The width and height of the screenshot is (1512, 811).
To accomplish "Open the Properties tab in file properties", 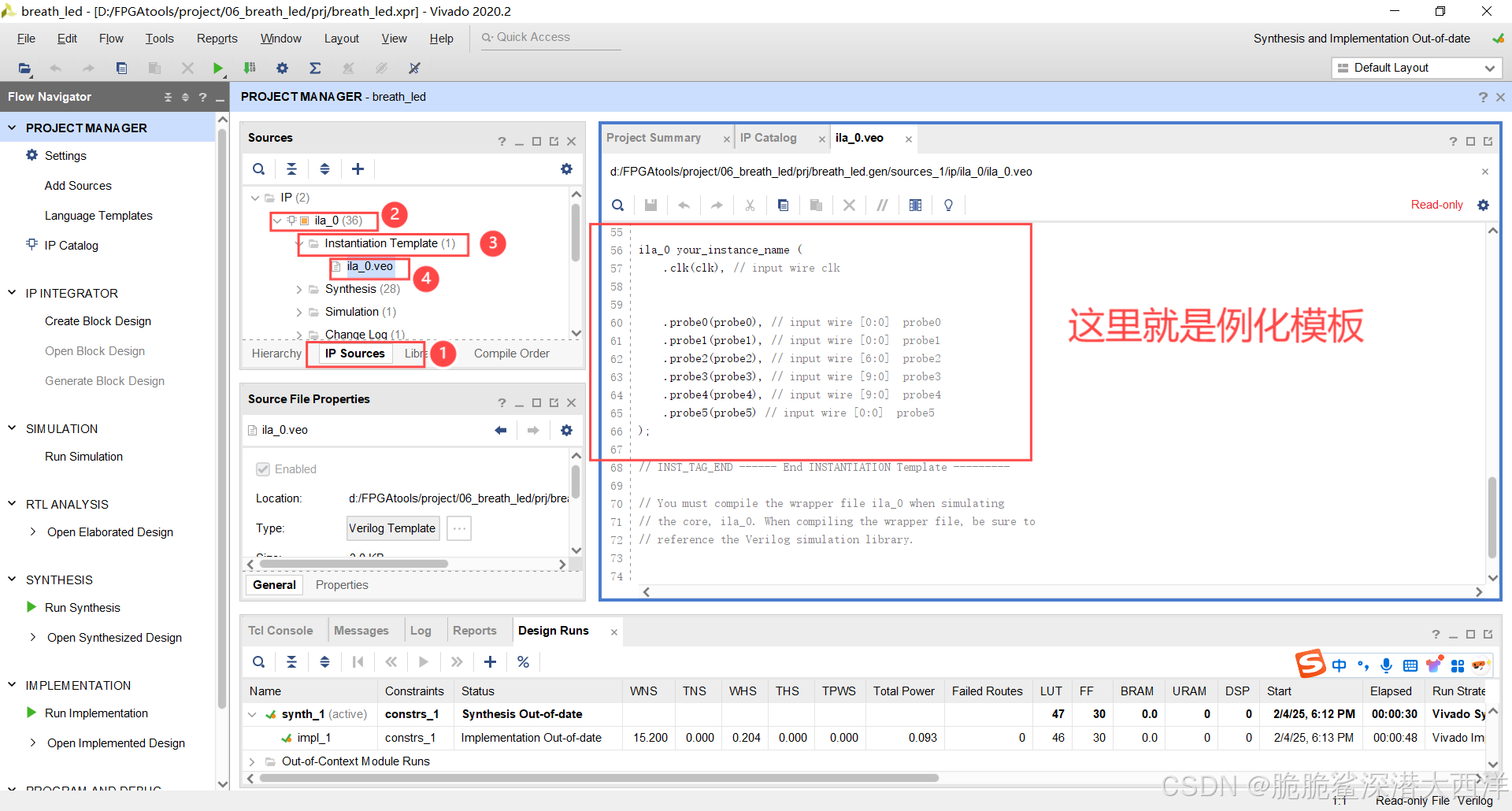I will coord(342,585).
